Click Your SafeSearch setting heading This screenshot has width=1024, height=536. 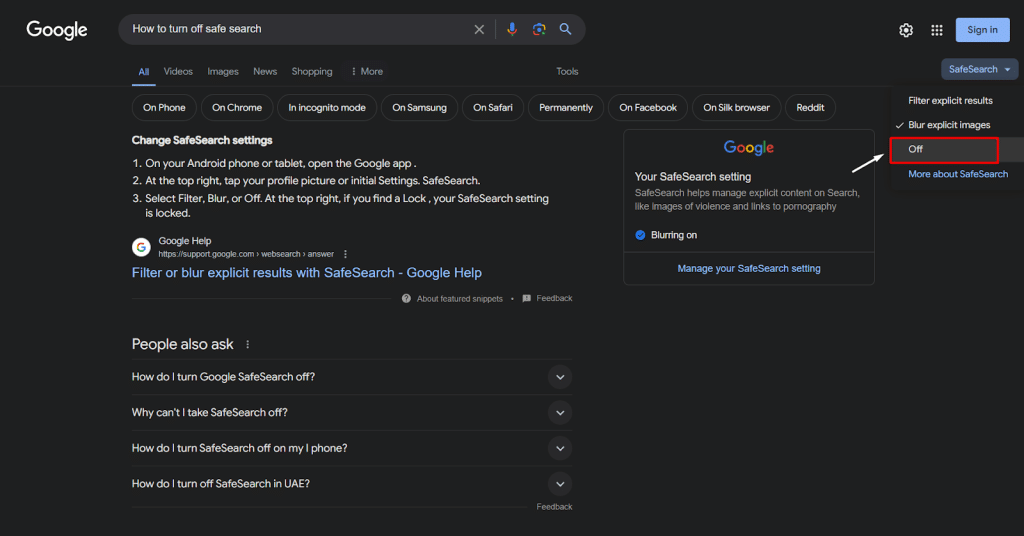coord(693,176)
